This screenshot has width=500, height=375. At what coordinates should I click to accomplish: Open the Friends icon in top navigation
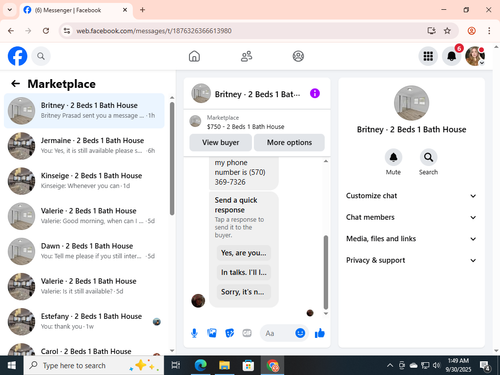pos(246,56)
